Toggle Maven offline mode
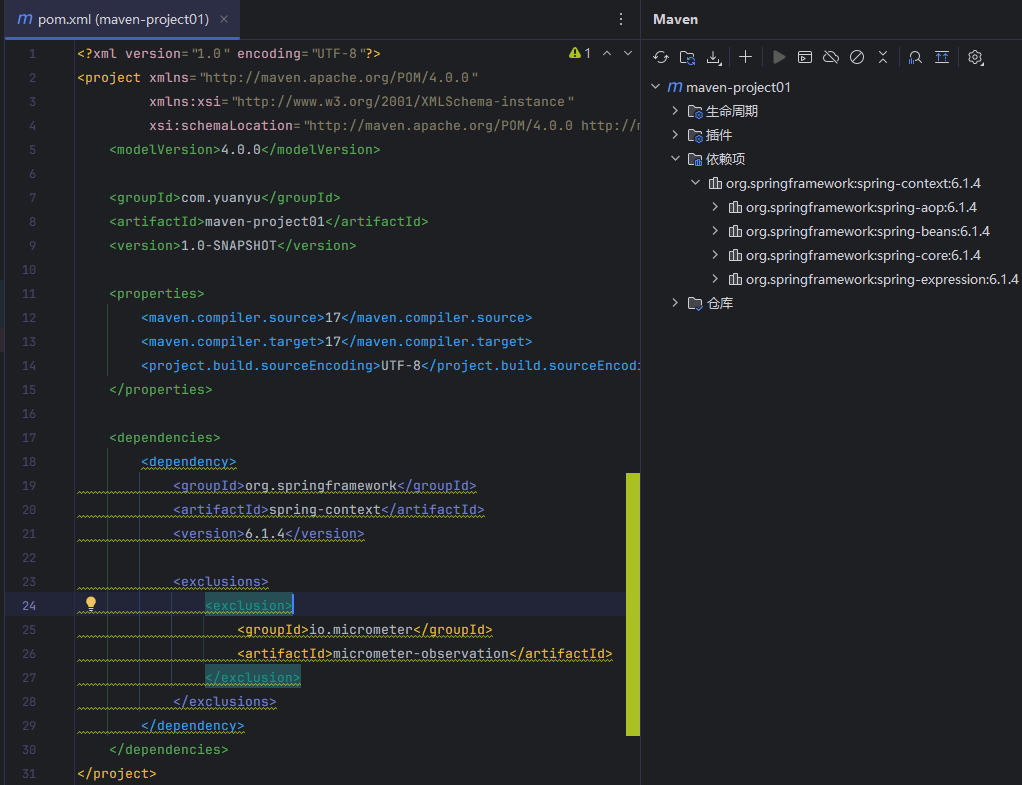1022x785 pixels. (x=831, y=58)
